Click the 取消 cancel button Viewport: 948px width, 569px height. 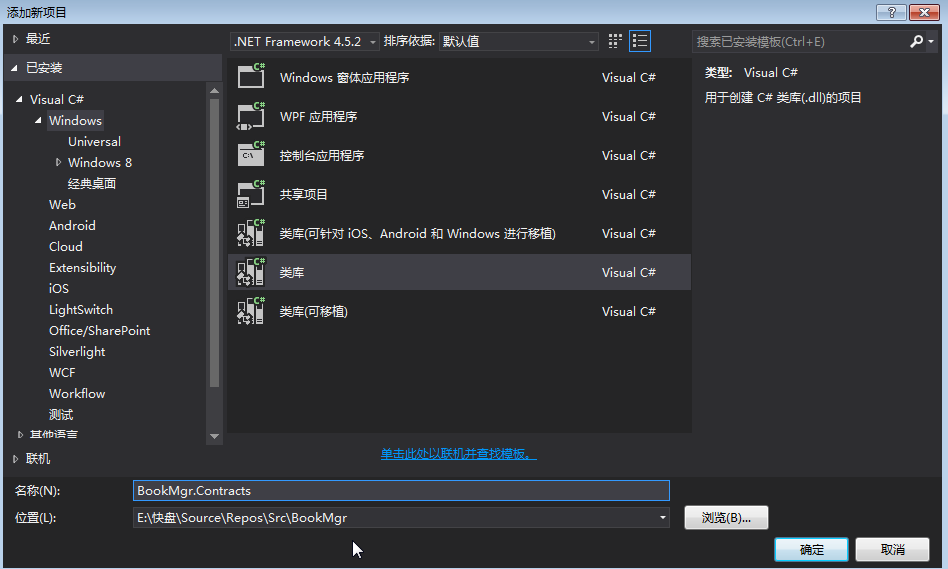pos(892,550)
